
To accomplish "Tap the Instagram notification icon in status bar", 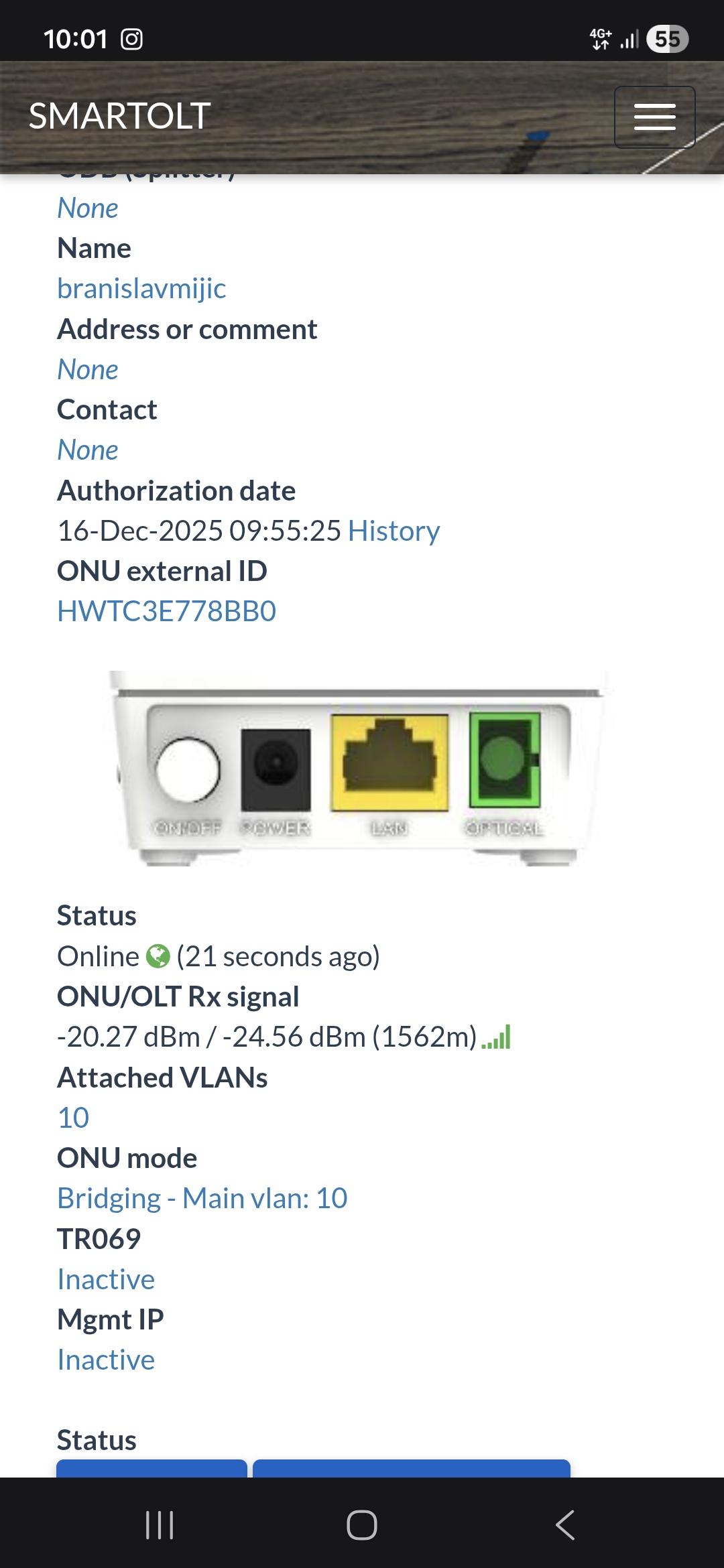I will pyautogui.click(x=131, y=40).
